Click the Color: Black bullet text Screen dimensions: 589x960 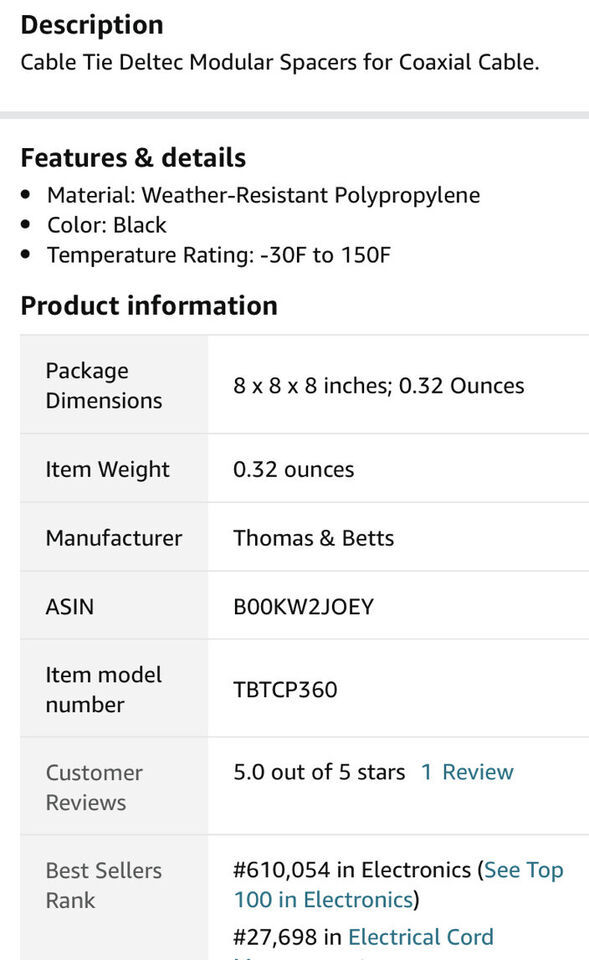(x=107, y=225)
